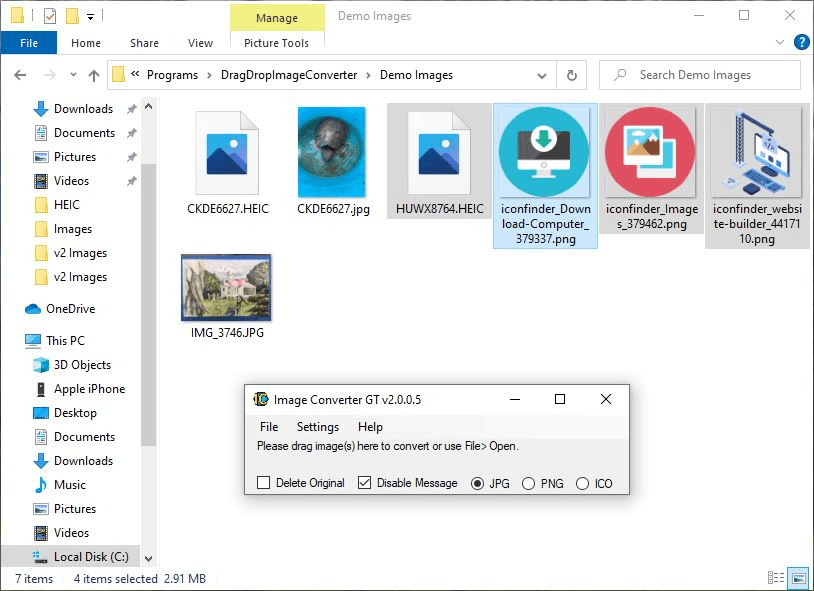Select the PNG output format
Viewport: 814px width, 591px height.
tap(528, 482)
